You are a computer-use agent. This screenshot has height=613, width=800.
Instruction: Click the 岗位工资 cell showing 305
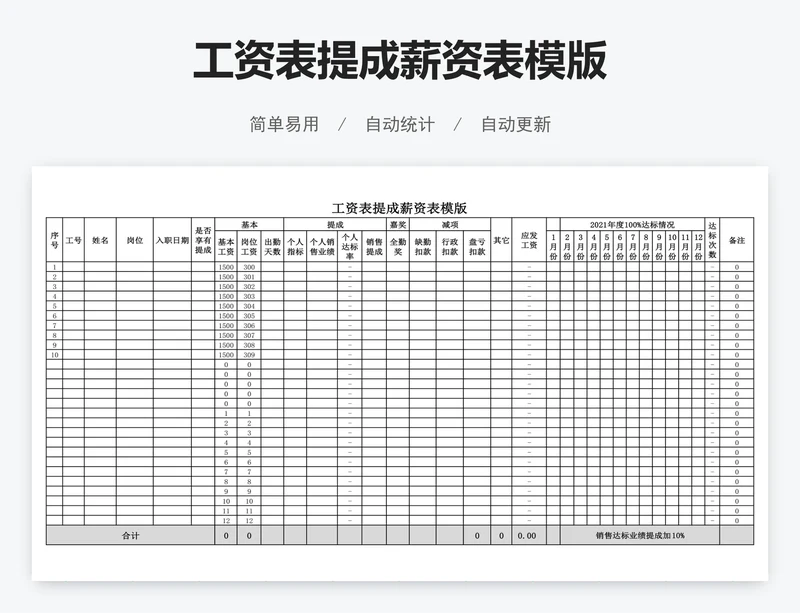pyautogui.click(x=249, y=315)
